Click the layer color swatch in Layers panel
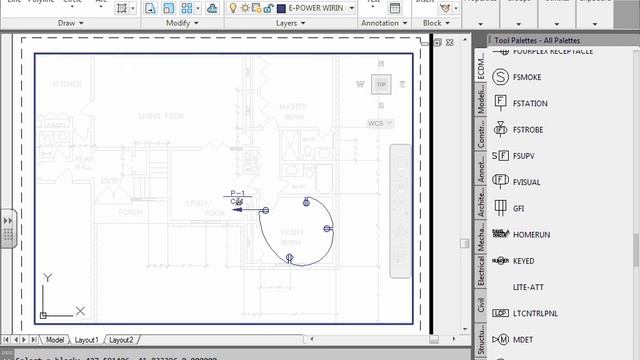Viewport: 640px width, 360px height. [x=281, y=8]
